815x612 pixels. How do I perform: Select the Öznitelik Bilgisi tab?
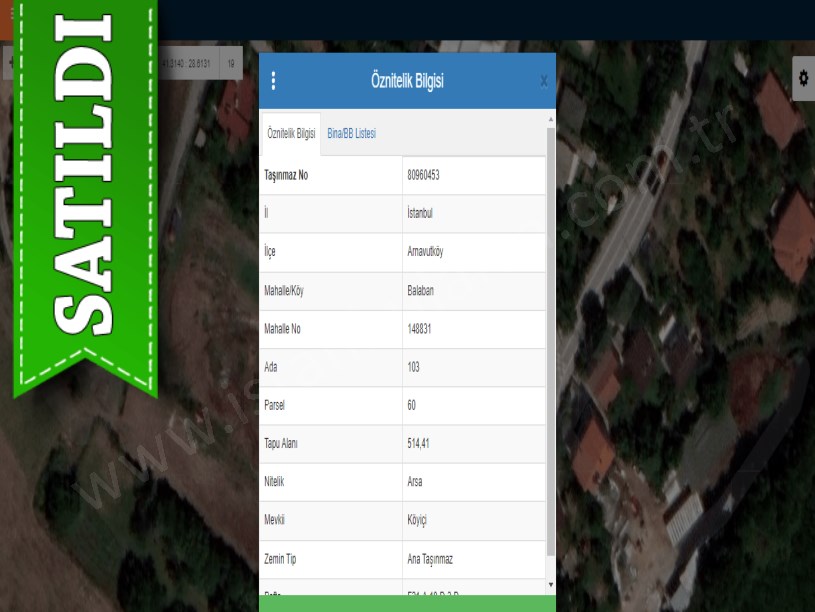point(291,134)
